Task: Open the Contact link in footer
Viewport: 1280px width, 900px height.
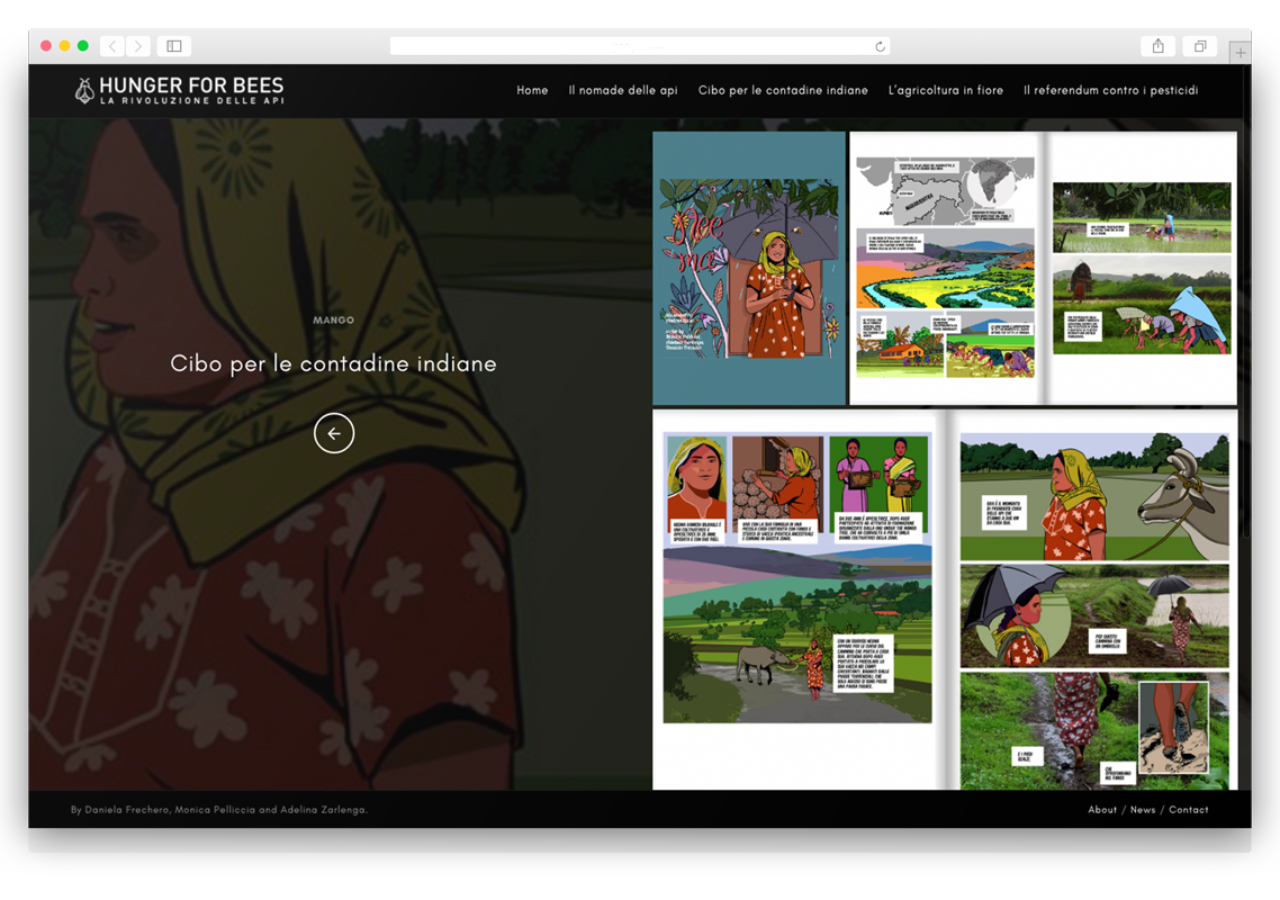Action: [x=1189, y=810]
